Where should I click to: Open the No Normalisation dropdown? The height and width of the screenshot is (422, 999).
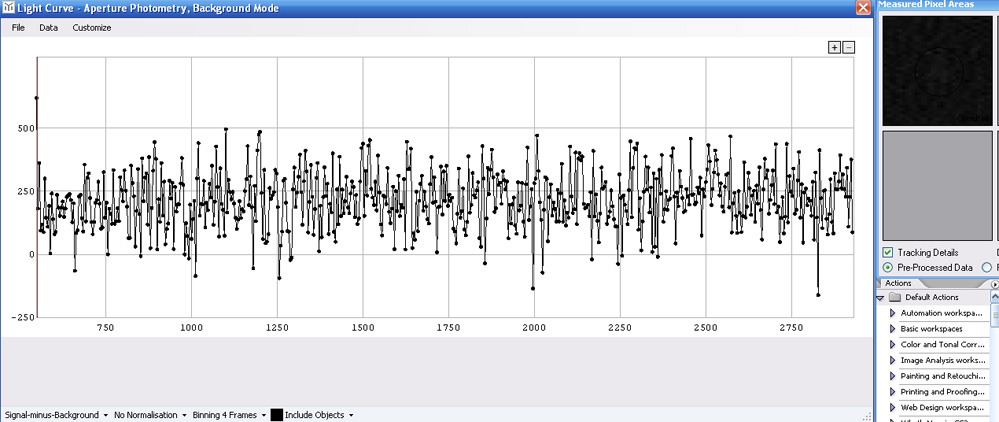pos(150,415)
